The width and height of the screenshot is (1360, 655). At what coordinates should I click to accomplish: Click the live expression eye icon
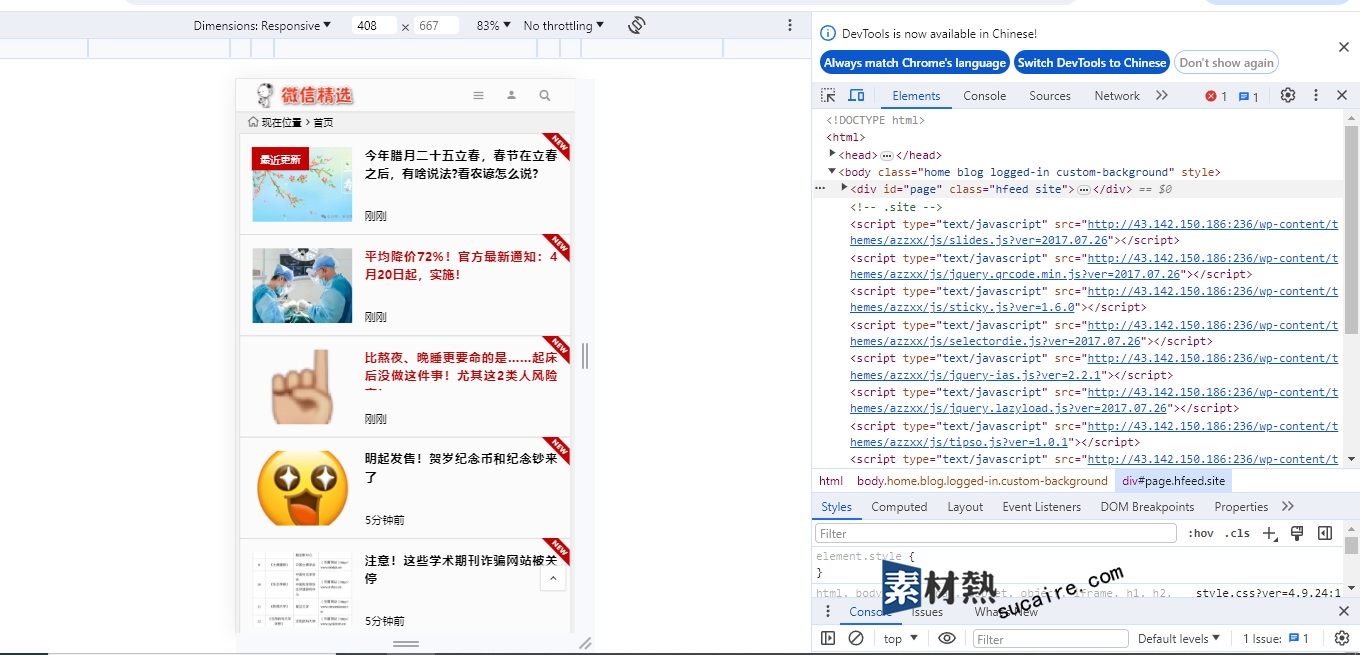[x=947, y=638]
